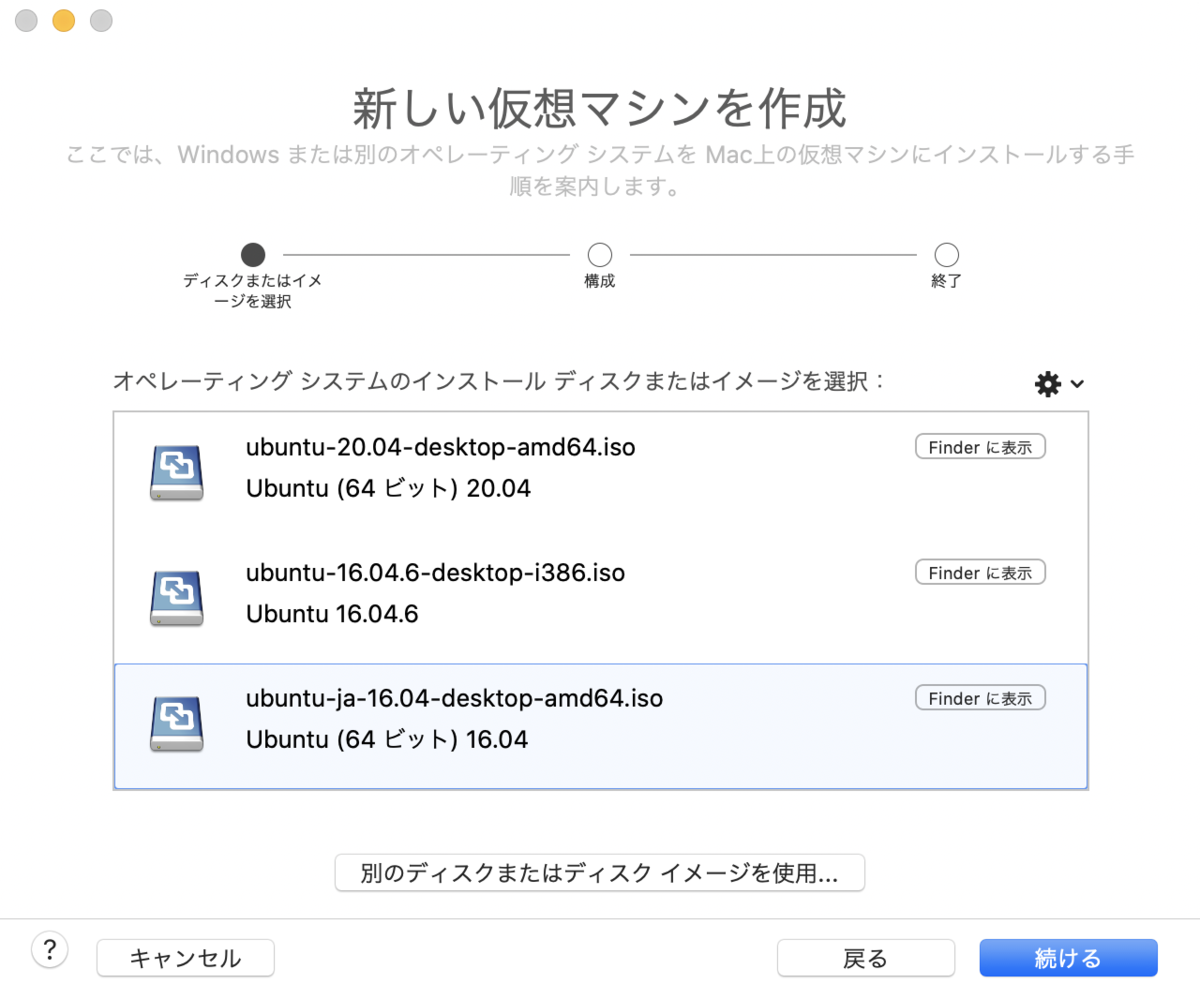Screen dimensions: 1200x999
Task: Click the Ubuntu (64 ビット) 16.04 description
Action: pyautogui.click(x=387, y=740)
